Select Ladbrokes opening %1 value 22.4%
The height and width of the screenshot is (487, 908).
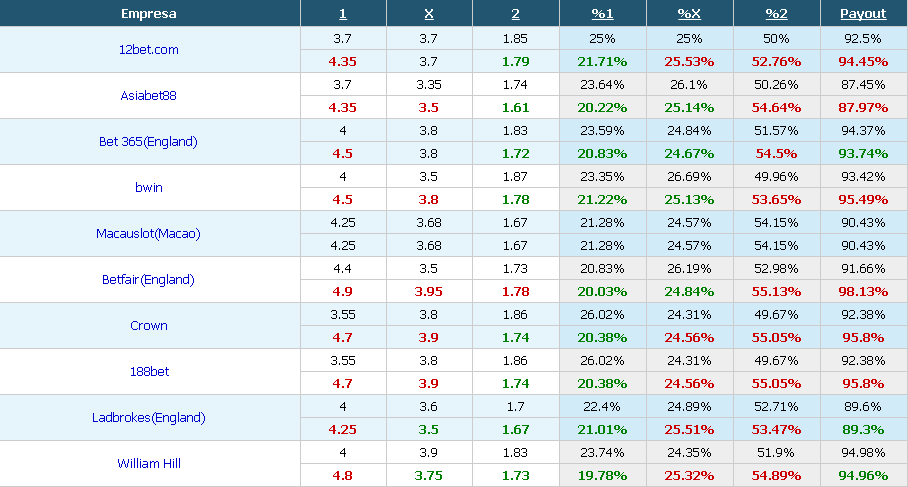[602, 407]
